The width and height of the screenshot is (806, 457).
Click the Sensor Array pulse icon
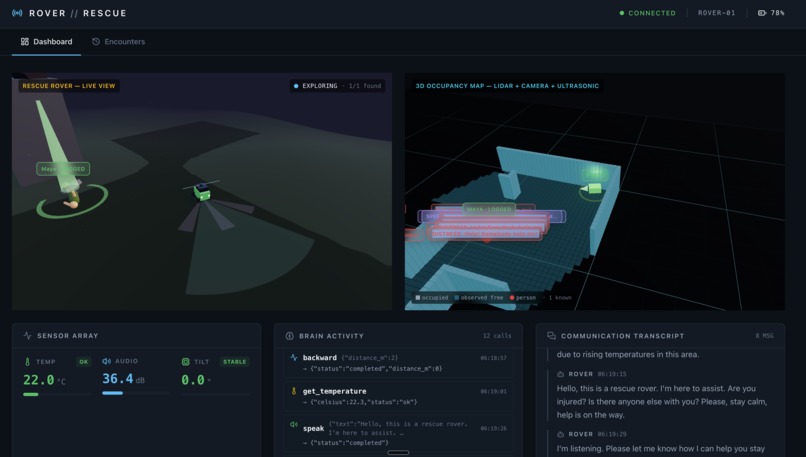coord(28,336)
